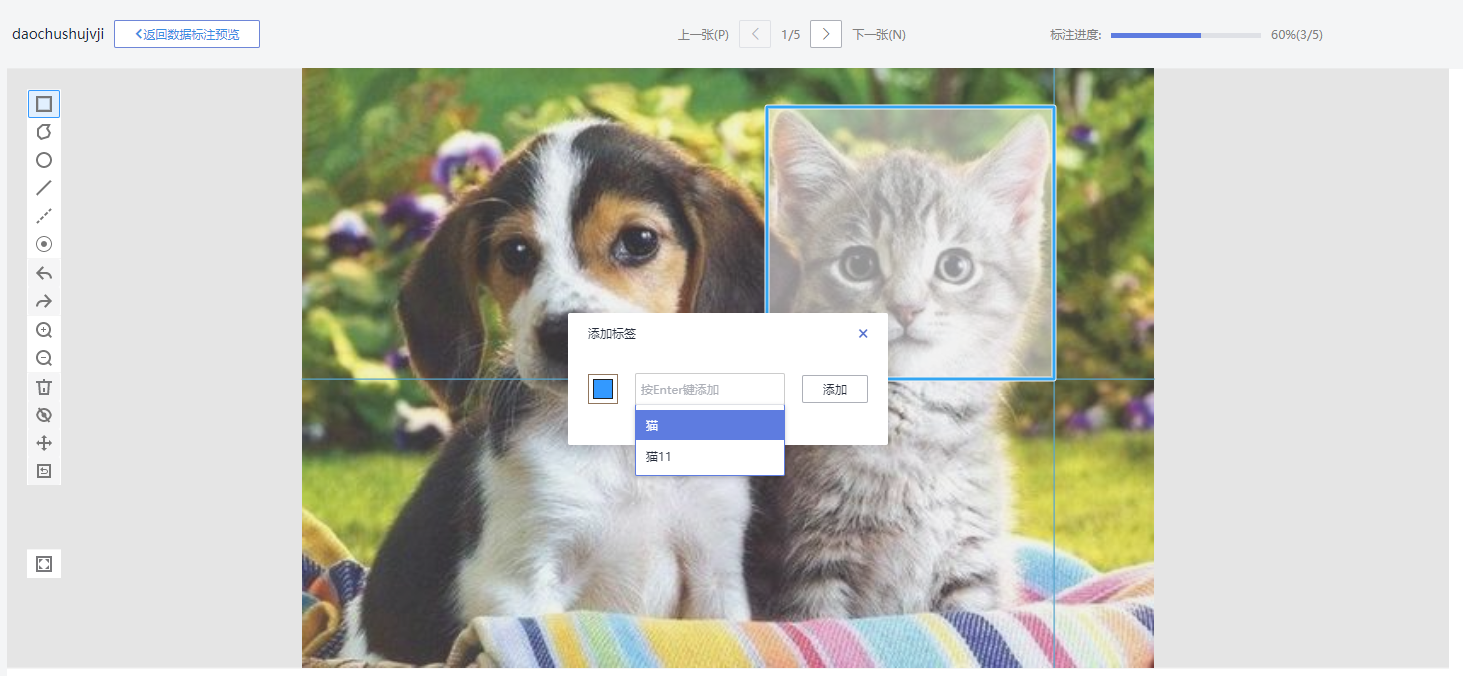This screenshot has width=1463, height=676.
Task: Zoom in on the image
Action: point(44,330)
